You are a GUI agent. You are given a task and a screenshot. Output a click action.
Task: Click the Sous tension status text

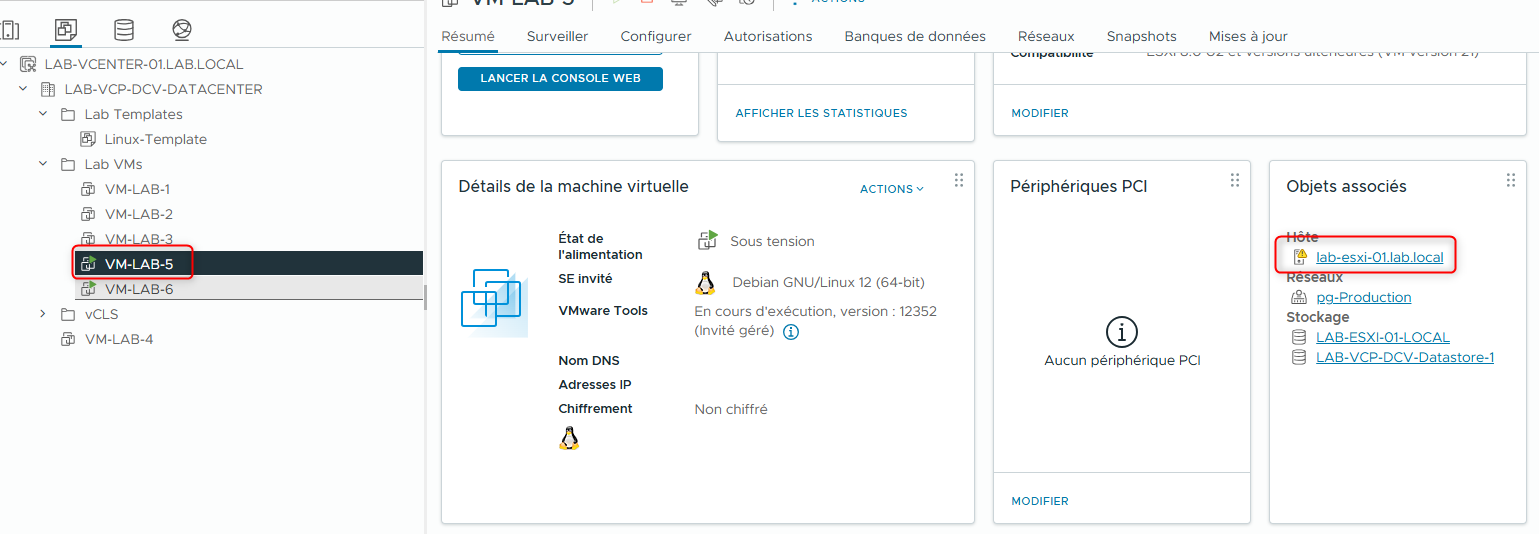(772, 241)
